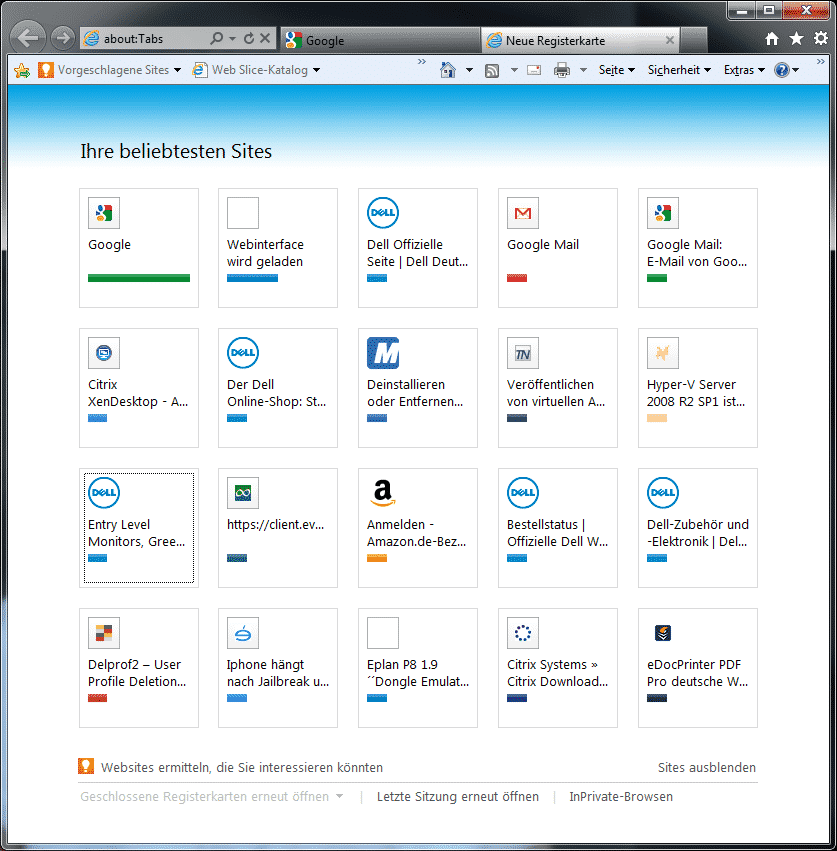Click the forward navigation arrow
The height and width of the screenshot is (851, 837).
[63, 38]
